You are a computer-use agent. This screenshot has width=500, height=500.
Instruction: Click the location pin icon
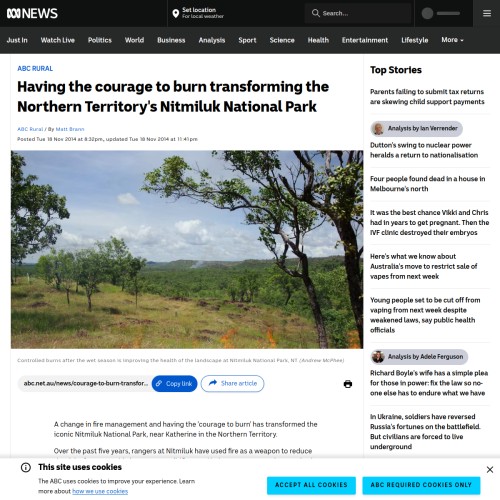(x=176, y=13)
